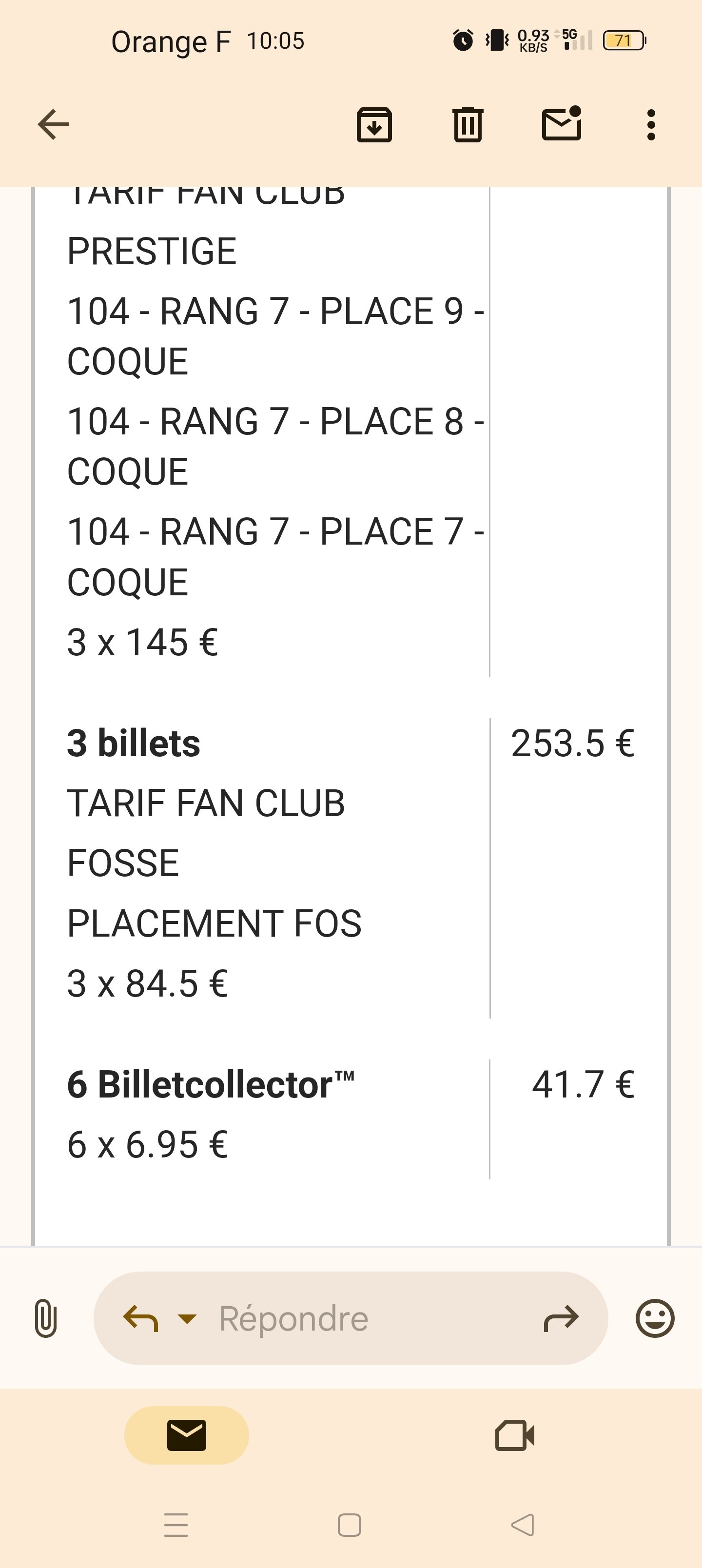Tap the 6 Billetcollector™ line item
702x1568 pixels.
tap(211, 1085)
